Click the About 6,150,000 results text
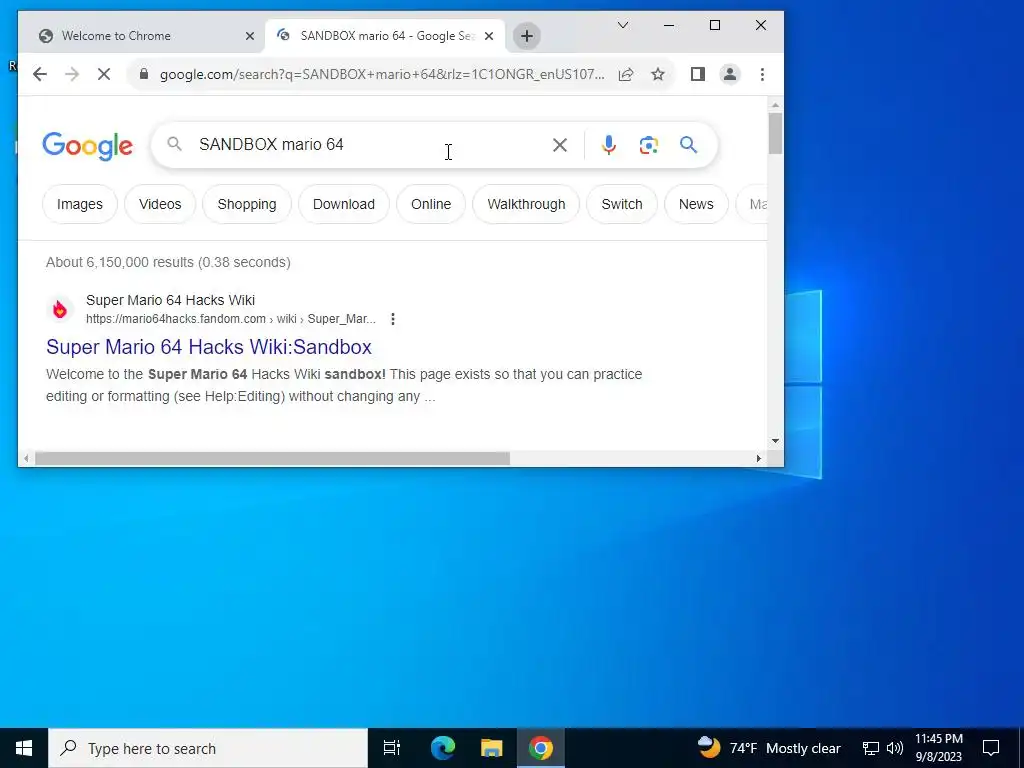The height and width of the screenshot is (768, 1024). [168, 263]
